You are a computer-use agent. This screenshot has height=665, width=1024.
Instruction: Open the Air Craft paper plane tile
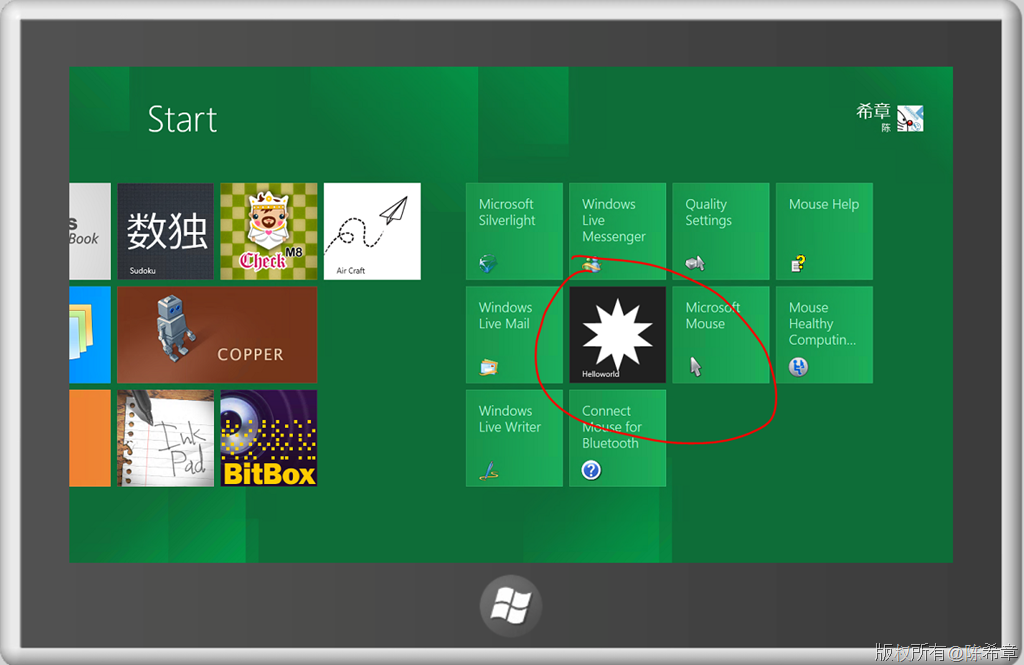(372, 231)
